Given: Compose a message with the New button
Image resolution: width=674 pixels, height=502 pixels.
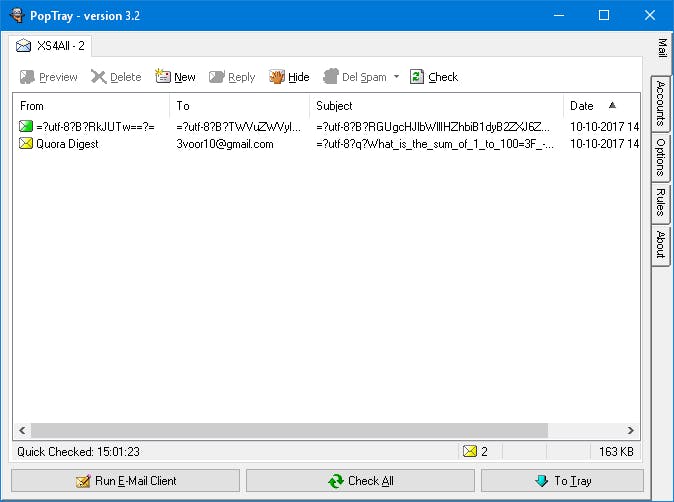Looking at the screenshot, I should (175, 77).
